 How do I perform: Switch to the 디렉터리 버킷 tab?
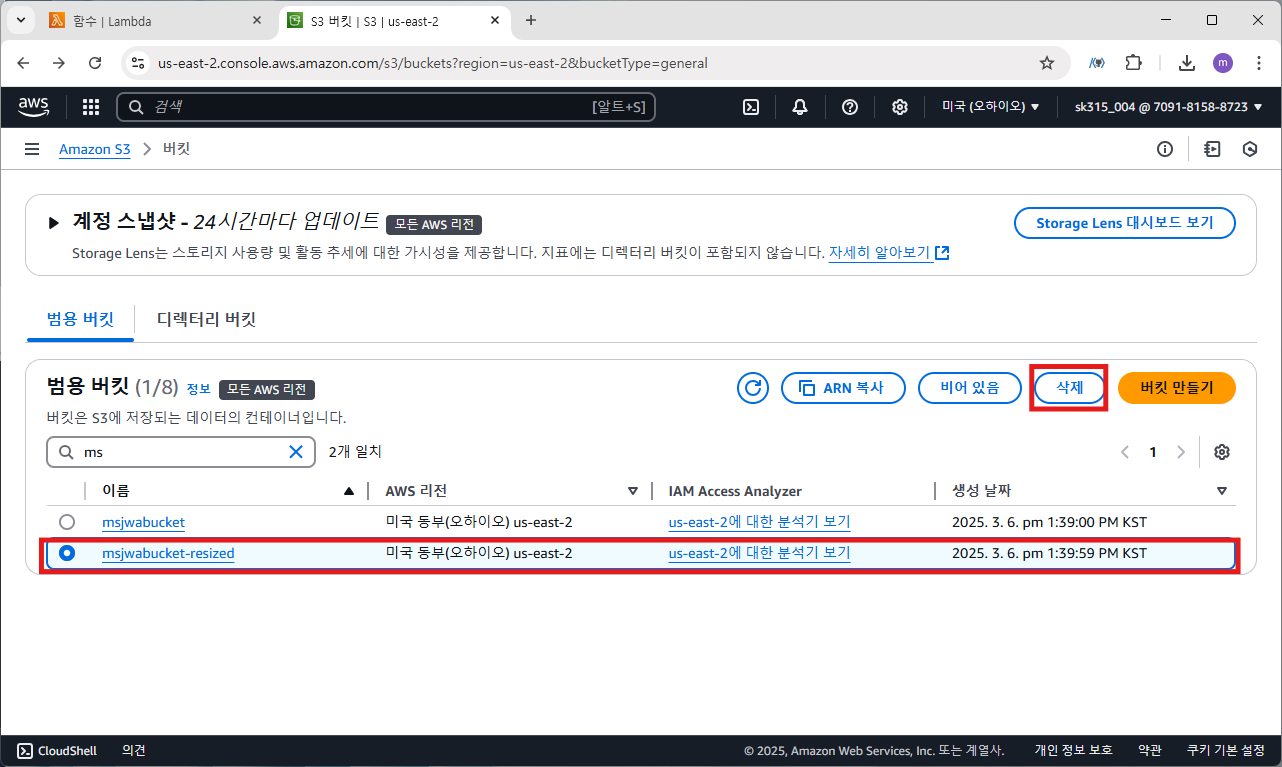[x=206, y=320]
